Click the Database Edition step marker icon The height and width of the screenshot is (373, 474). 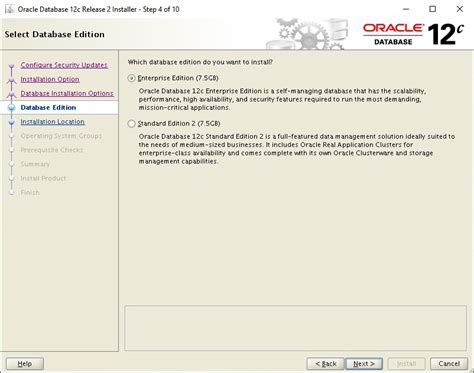(12, 107)
